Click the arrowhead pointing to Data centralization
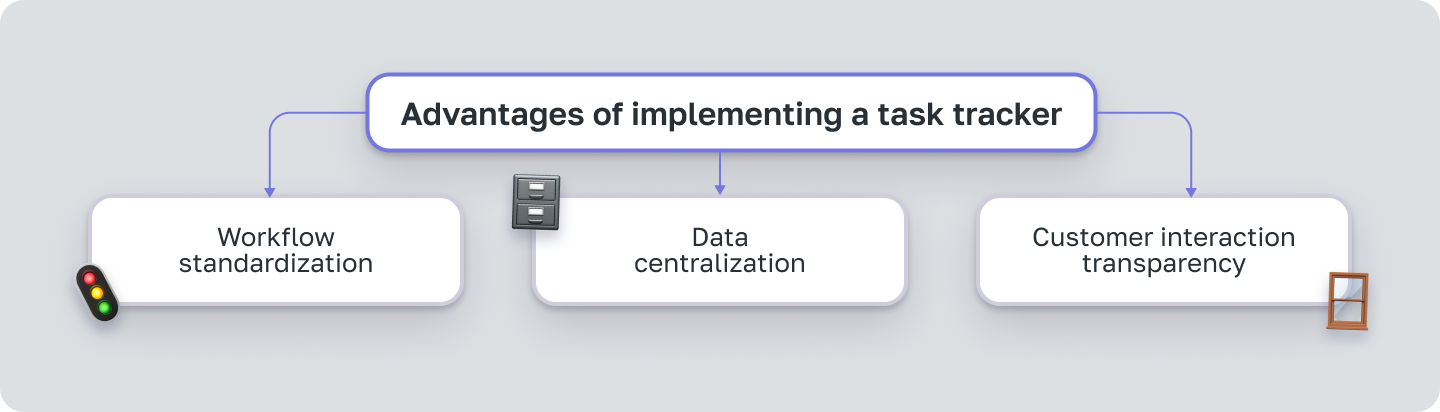Viewport: 1440px width, 412px height. [x=719, y=189]
